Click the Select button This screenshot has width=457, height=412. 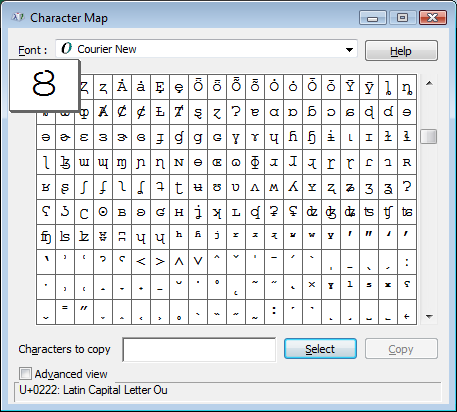pyautogui.click(x=320, y=349)
